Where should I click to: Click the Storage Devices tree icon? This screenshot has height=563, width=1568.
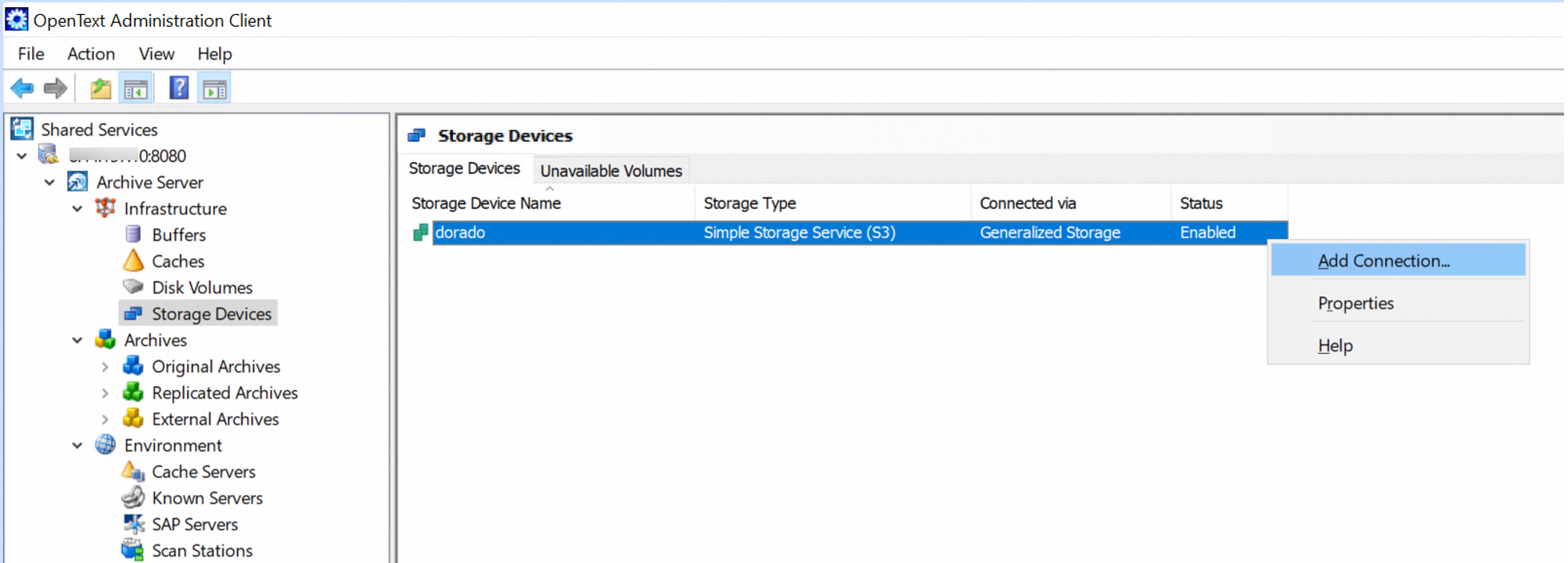coord(134,313)
